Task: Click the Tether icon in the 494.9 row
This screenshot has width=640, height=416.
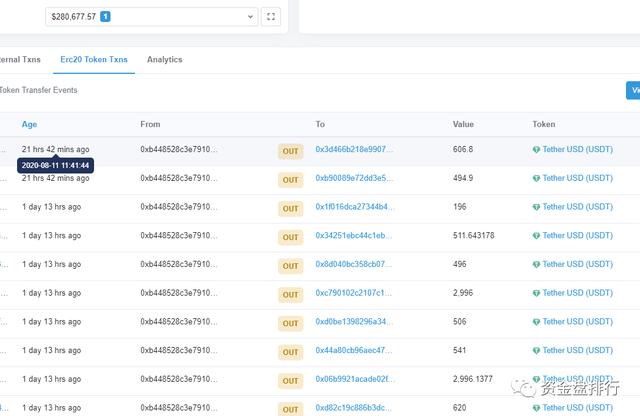Action: tap(536, 179)
